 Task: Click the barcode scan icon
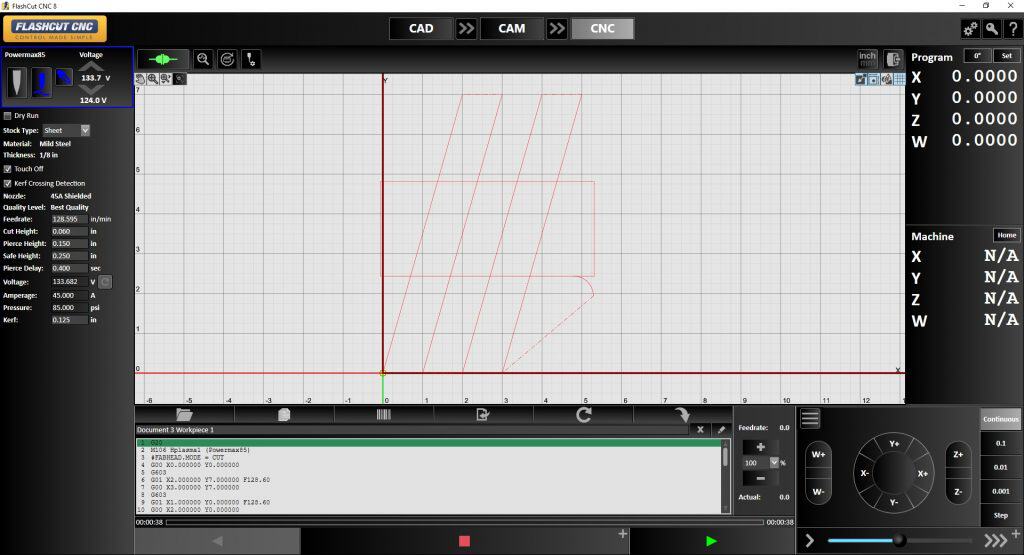(x=383, y=414)
